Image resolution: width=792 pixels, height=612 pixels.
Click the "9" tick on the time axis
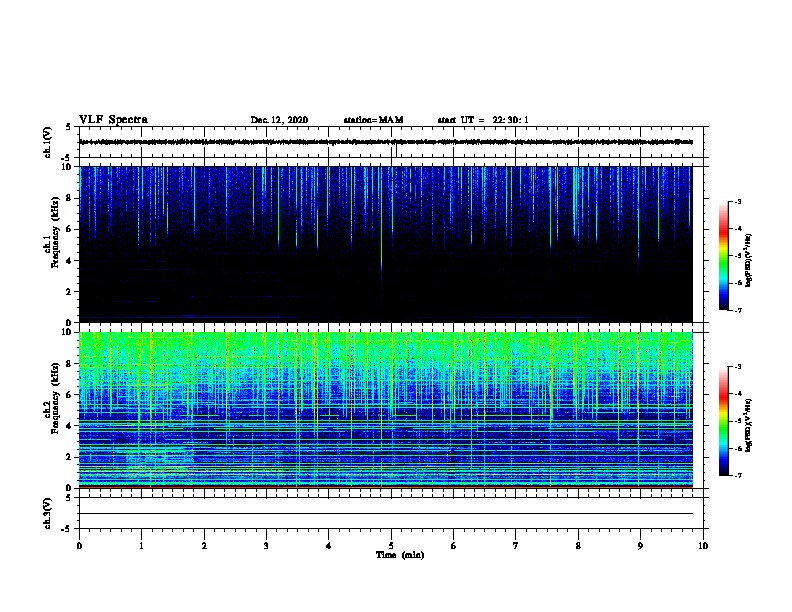640,545
